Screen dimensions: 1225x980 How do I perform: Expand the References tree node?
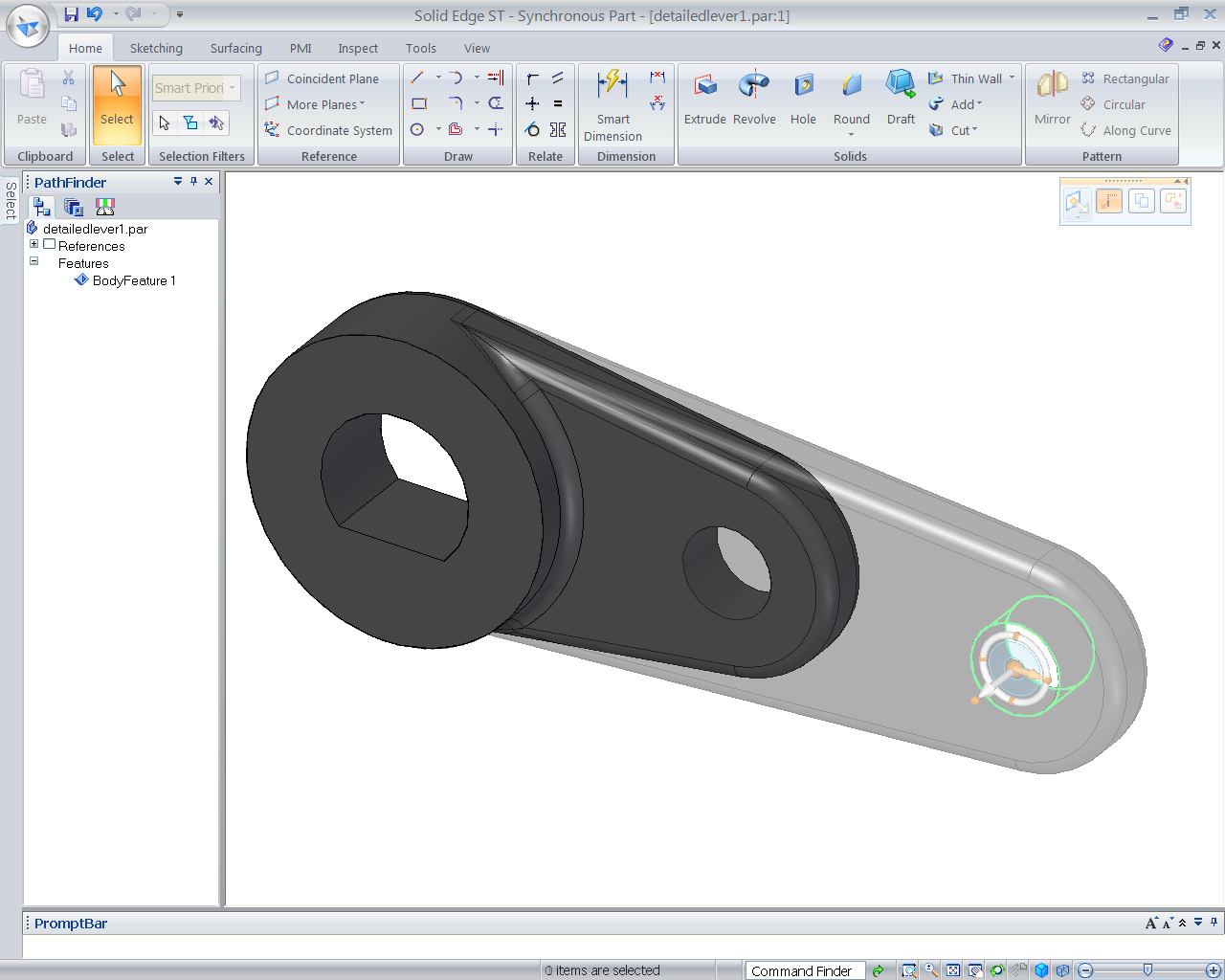pyautogui.click(x=33, y=244)
